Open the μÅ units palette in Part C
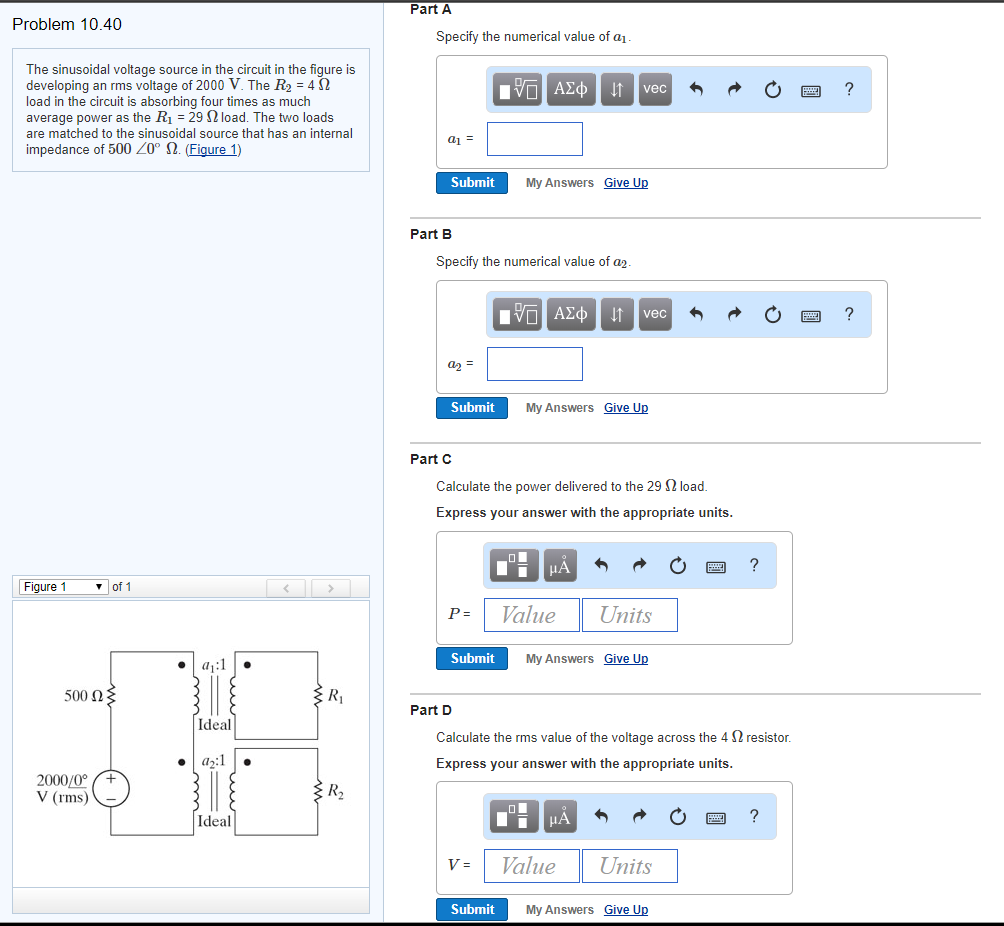The image size is (1004, 926). click(559, 565)
